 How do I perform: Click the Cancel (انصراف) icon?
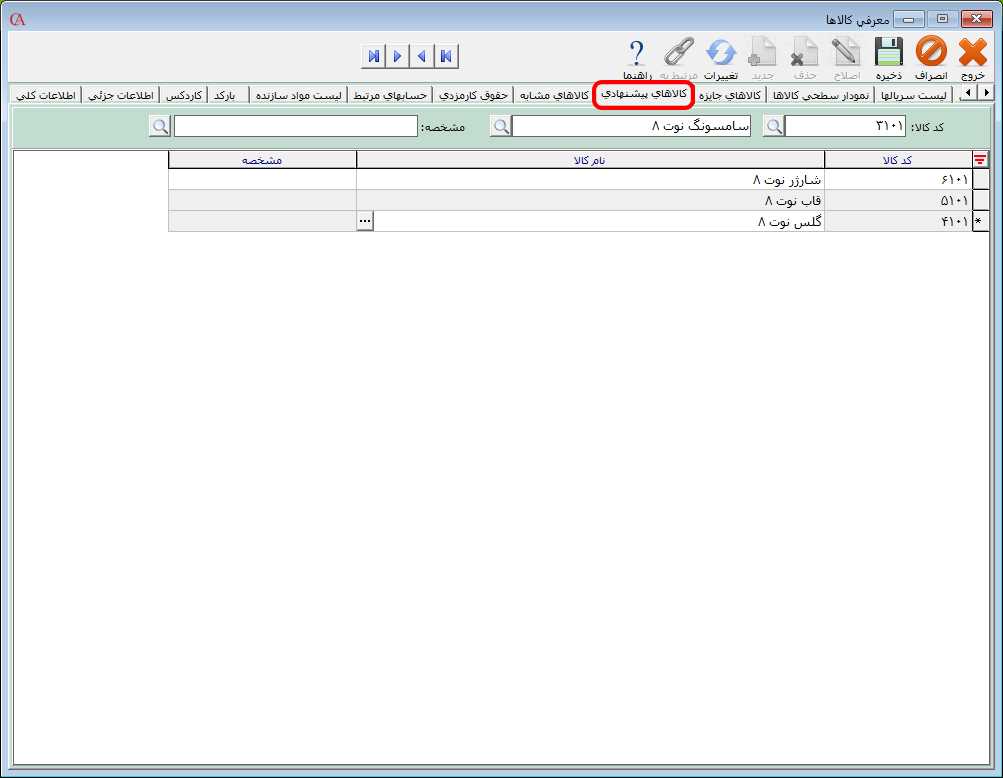click(930, 53)
